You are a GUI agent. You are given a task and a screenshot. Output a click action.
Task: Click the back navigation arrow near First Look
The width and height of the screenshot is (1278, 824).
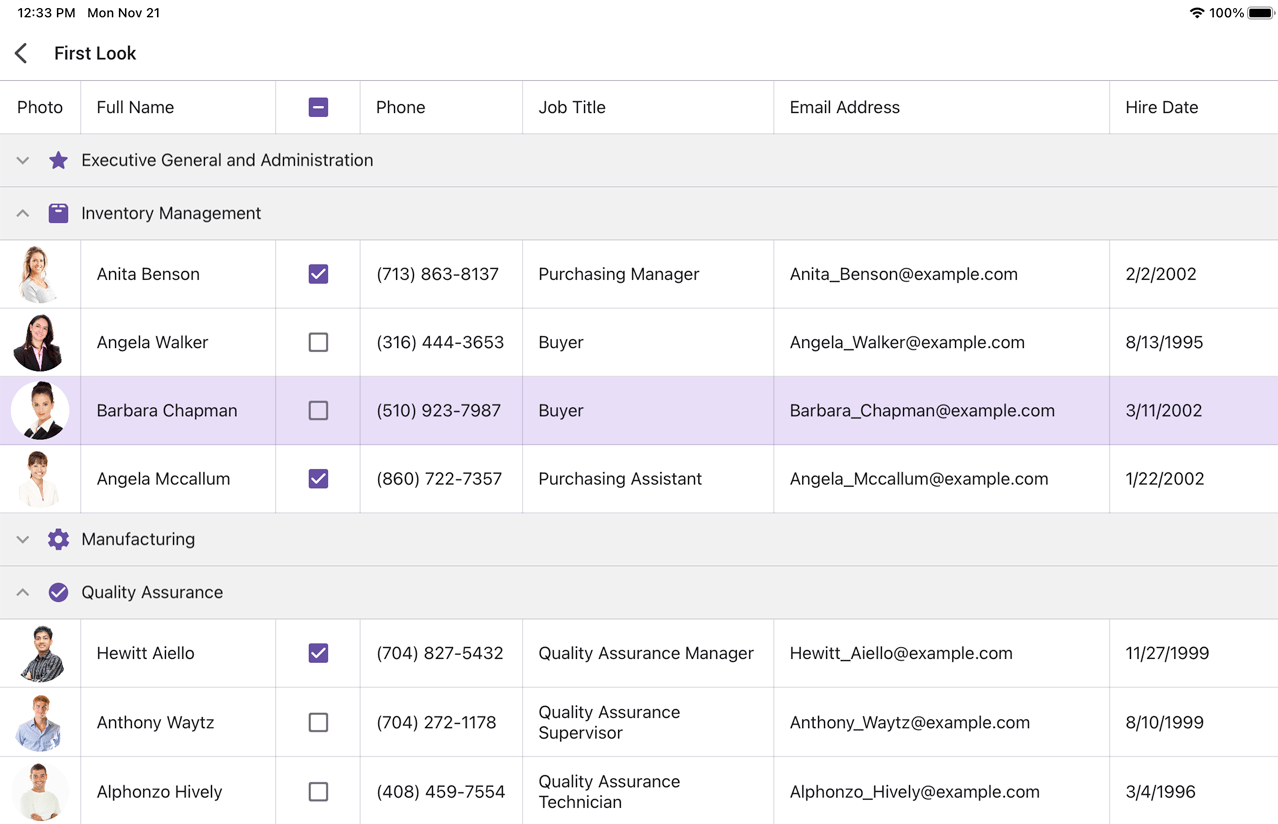tap(20, 53)
